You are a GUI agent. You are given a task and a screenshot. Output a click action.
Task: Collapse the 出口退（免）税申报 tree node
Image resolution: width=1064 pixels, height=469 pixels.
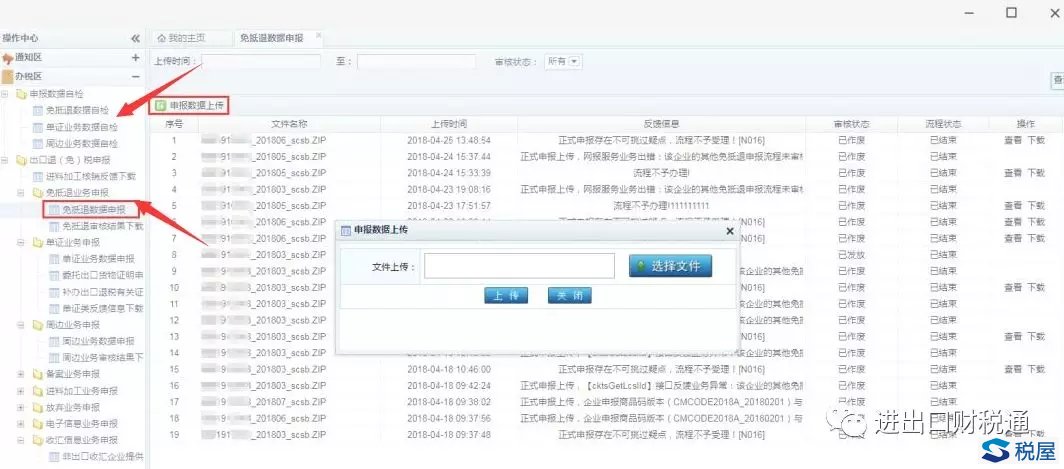pos(5,160)
